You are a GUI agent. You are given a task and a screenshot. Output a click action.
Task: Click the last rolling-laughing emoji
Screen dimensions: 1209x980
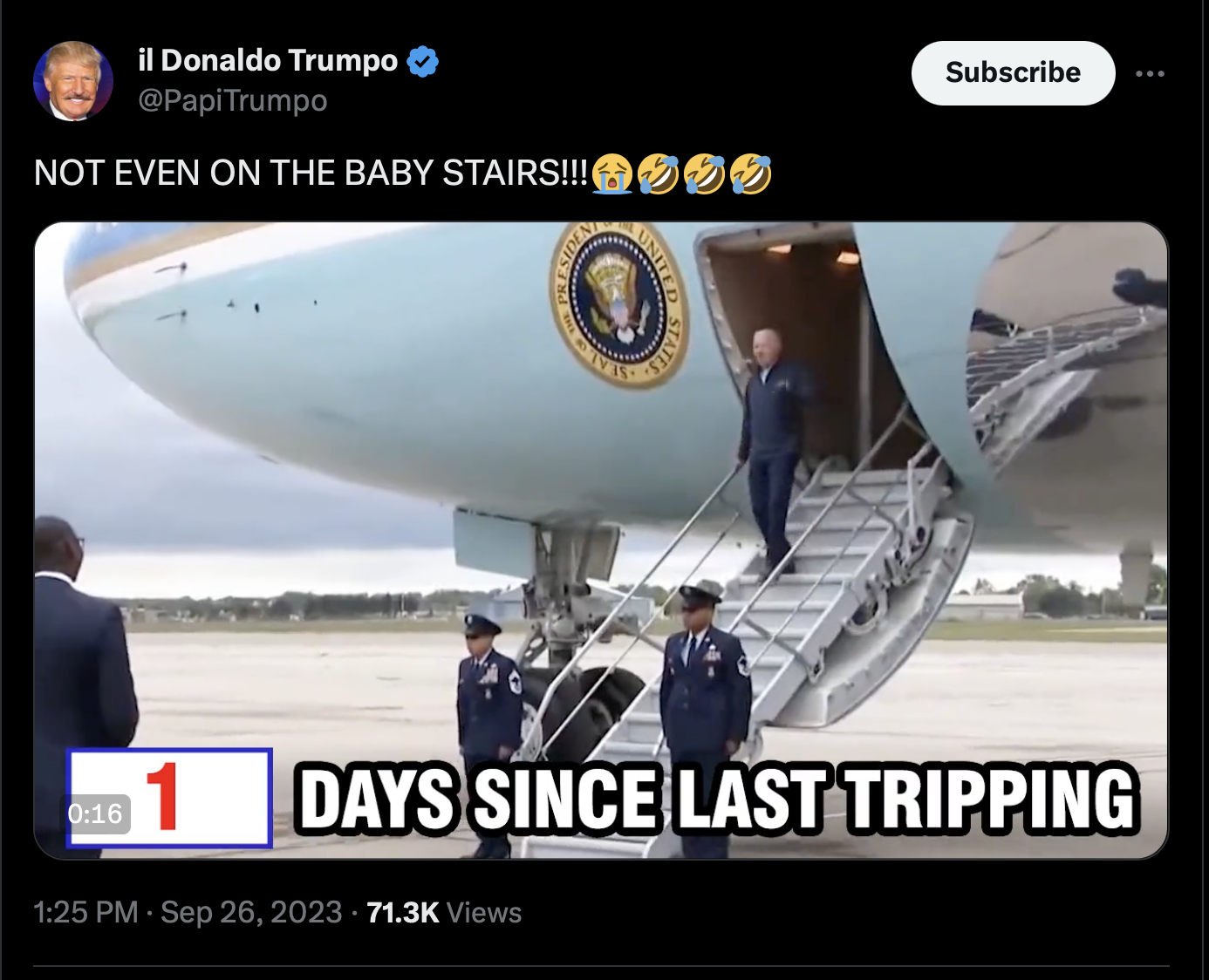750,174
